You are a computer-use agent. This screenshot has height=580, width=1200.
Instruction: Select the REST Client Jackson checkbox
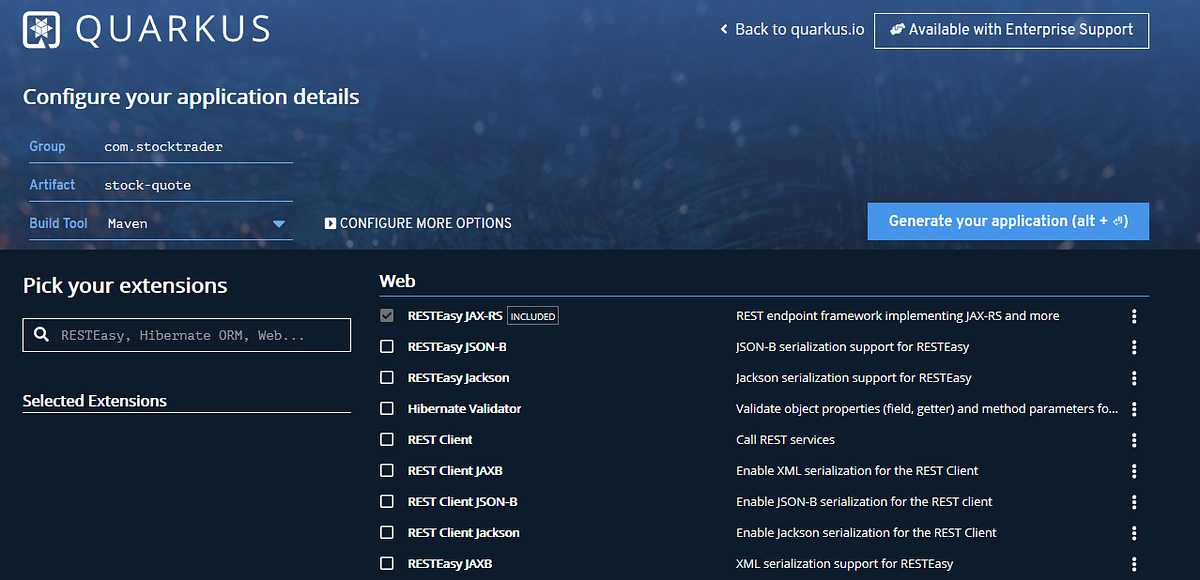point(386,533)
